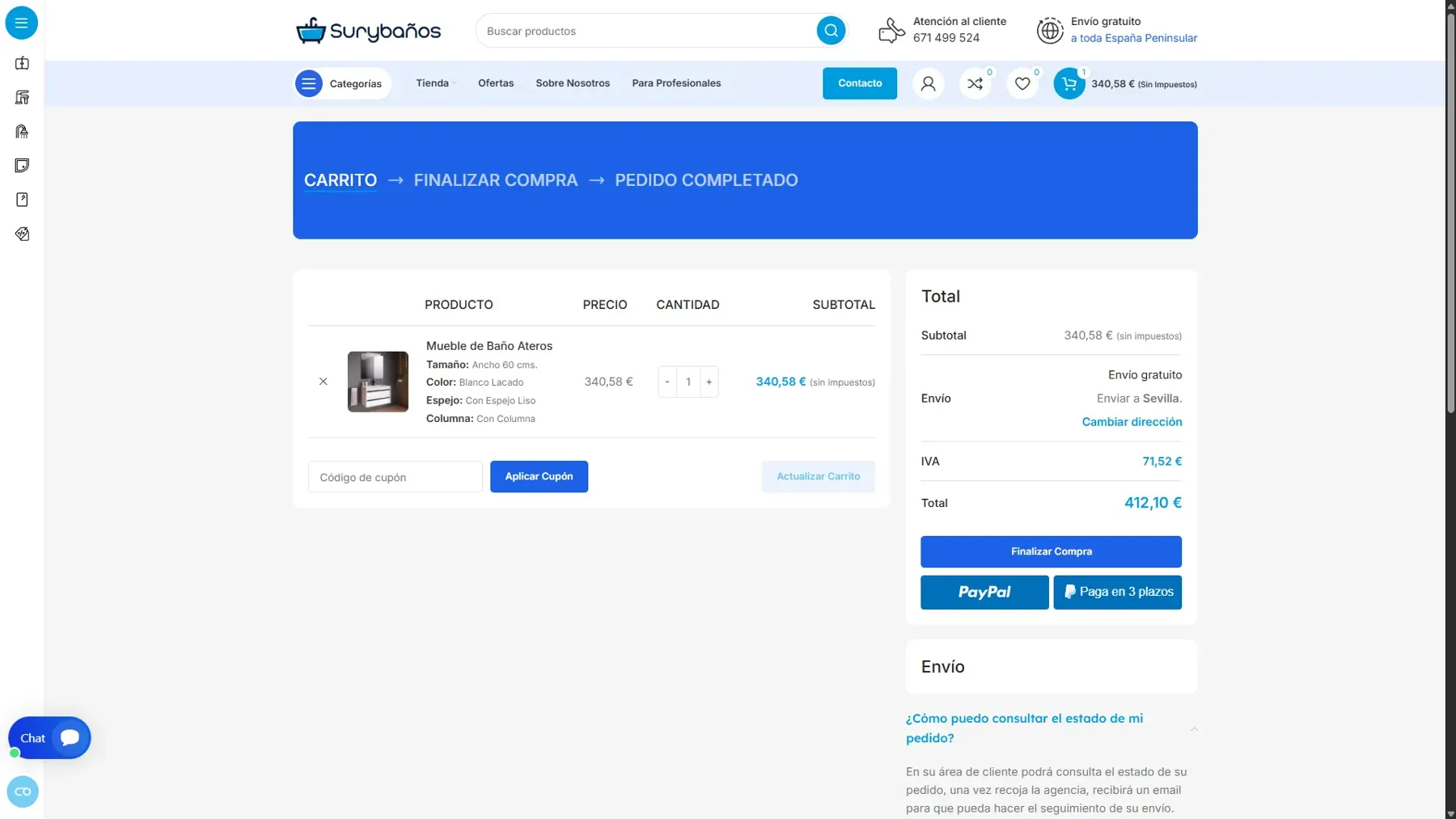Pay with the PayPal button
This screenshot has width=1456, height=819.
click(984, 593)
